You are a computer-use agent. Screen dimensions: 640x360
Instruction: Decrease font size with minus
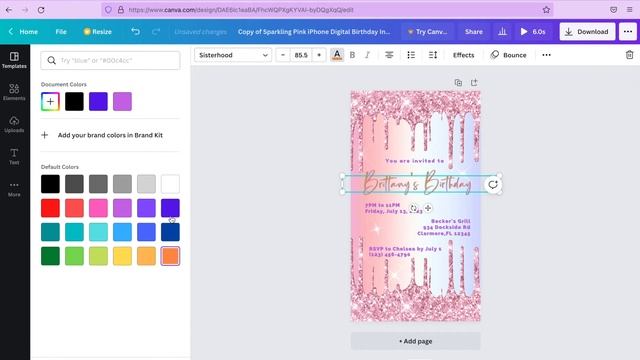(283, 55)
